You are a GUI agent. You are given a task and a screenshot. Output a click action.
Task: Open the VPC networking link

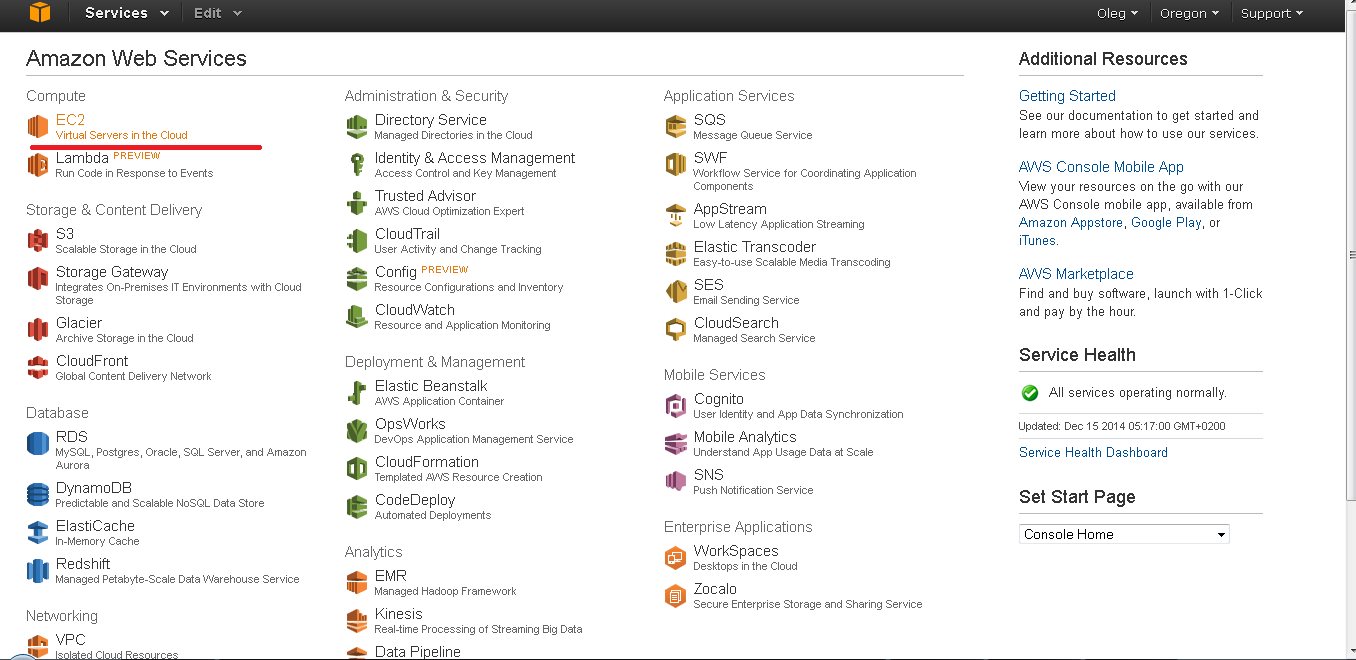click(x=71, y=640)
